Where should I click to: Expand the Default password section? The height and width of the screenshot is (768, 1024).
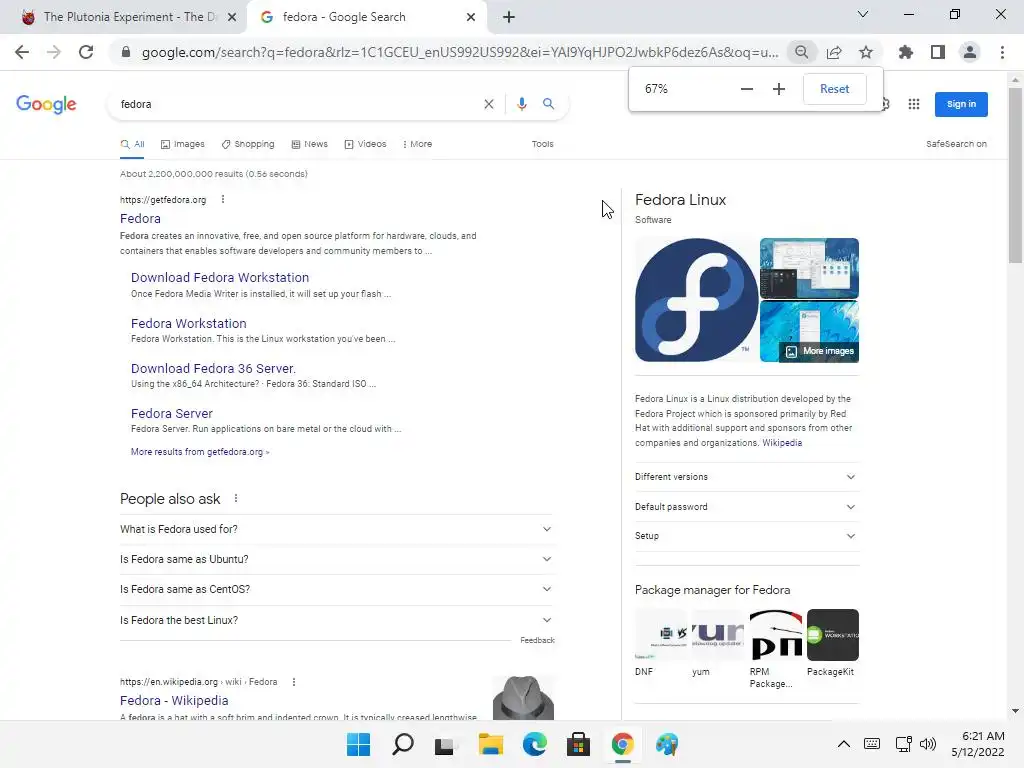tap(746, 507)
